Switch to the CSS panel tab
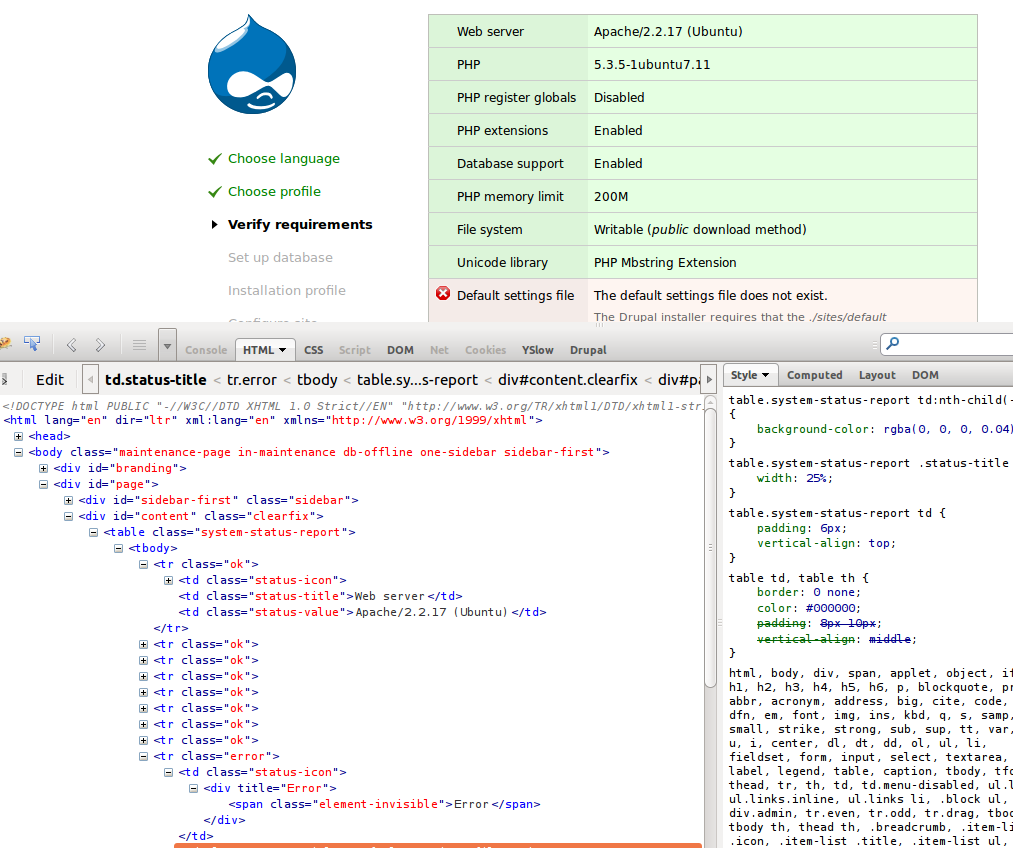Screen dimensions: 1013x848 pos(313,350)
